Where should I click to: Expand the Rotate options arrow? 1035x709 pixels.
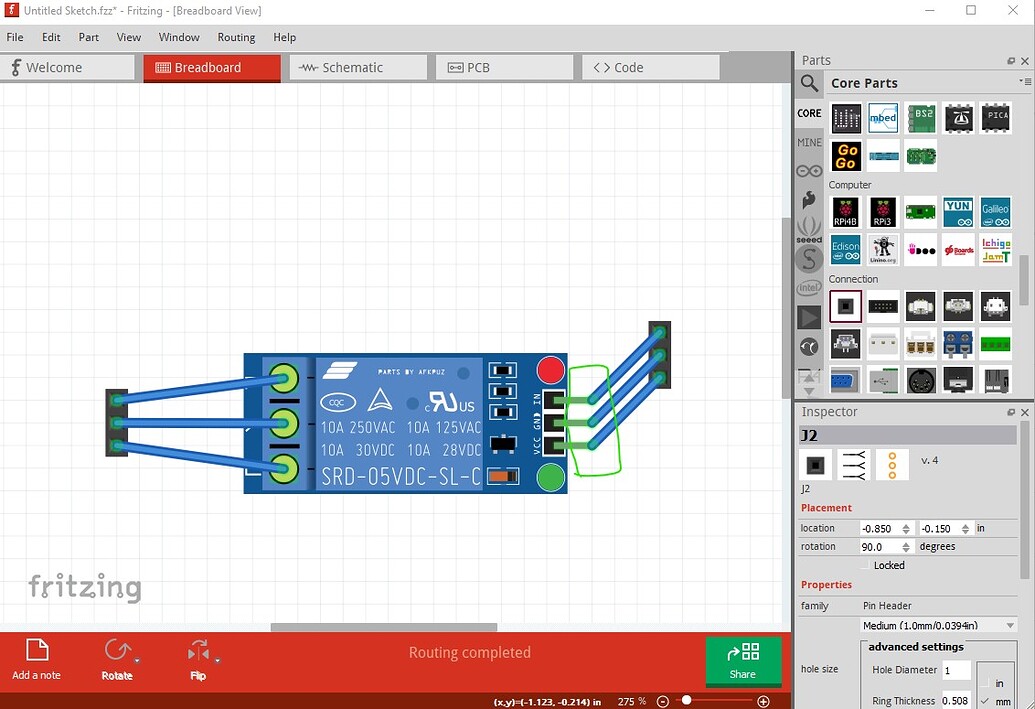(137, 661)
